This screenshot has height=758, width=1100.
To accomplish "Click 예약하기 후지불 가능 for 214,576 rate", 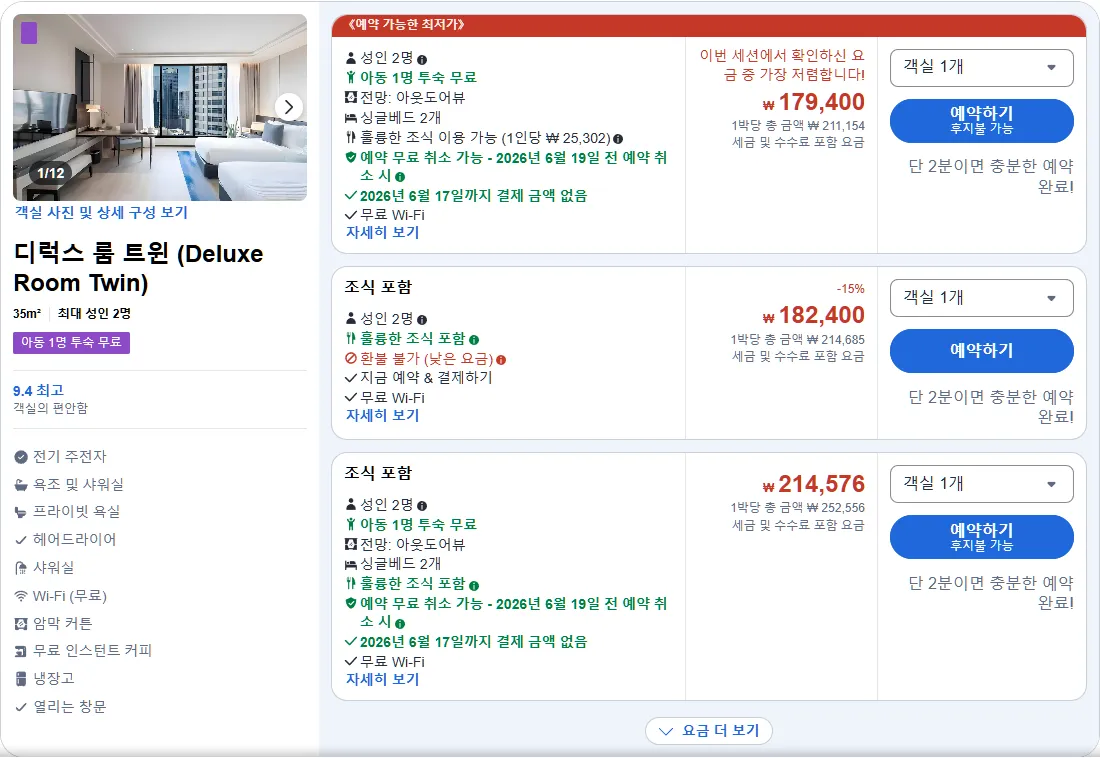I will pyautogui.click(x=981, y=537).
